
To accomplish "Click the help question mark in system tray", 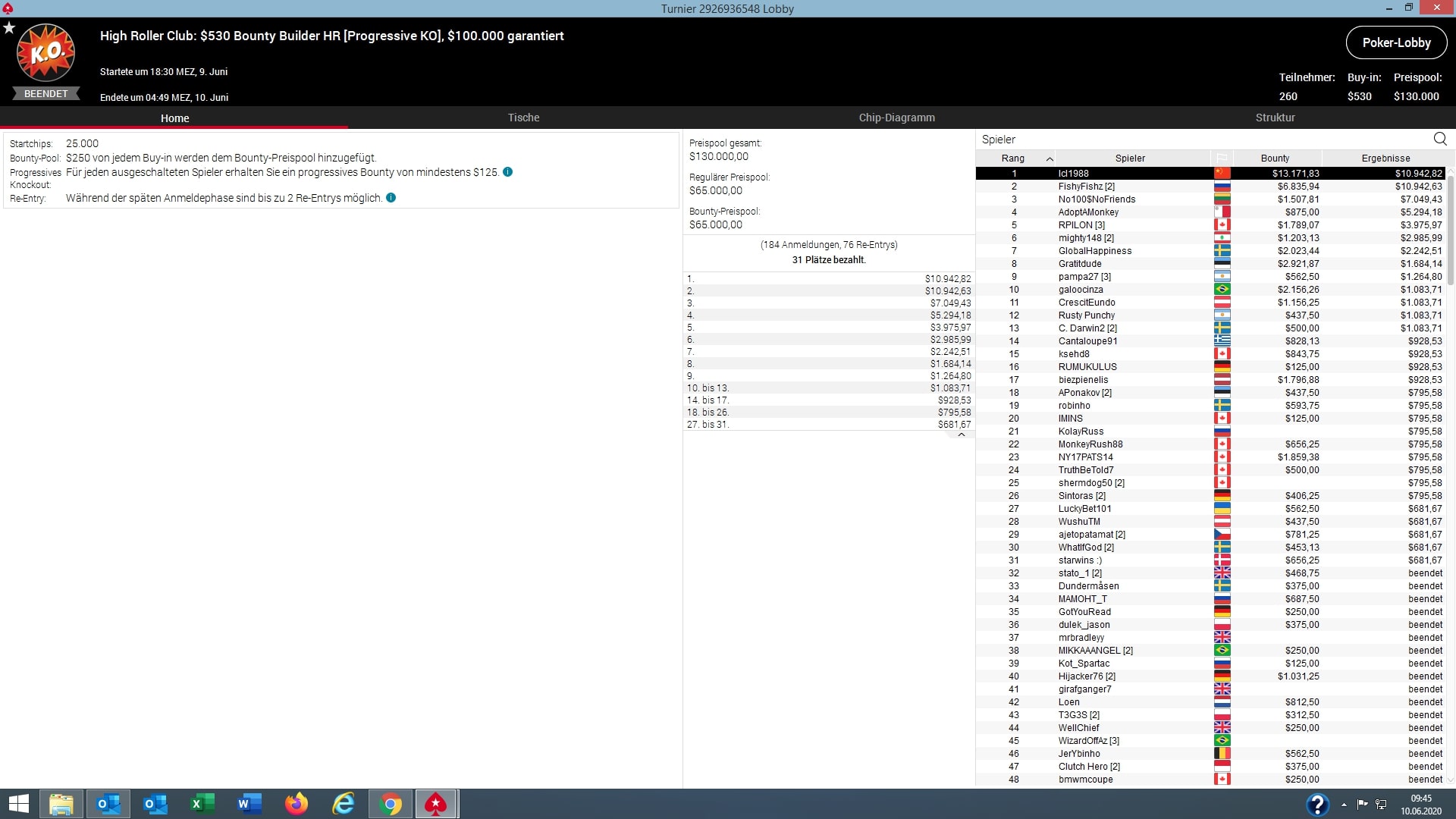I will click(x=1317, y=805).
